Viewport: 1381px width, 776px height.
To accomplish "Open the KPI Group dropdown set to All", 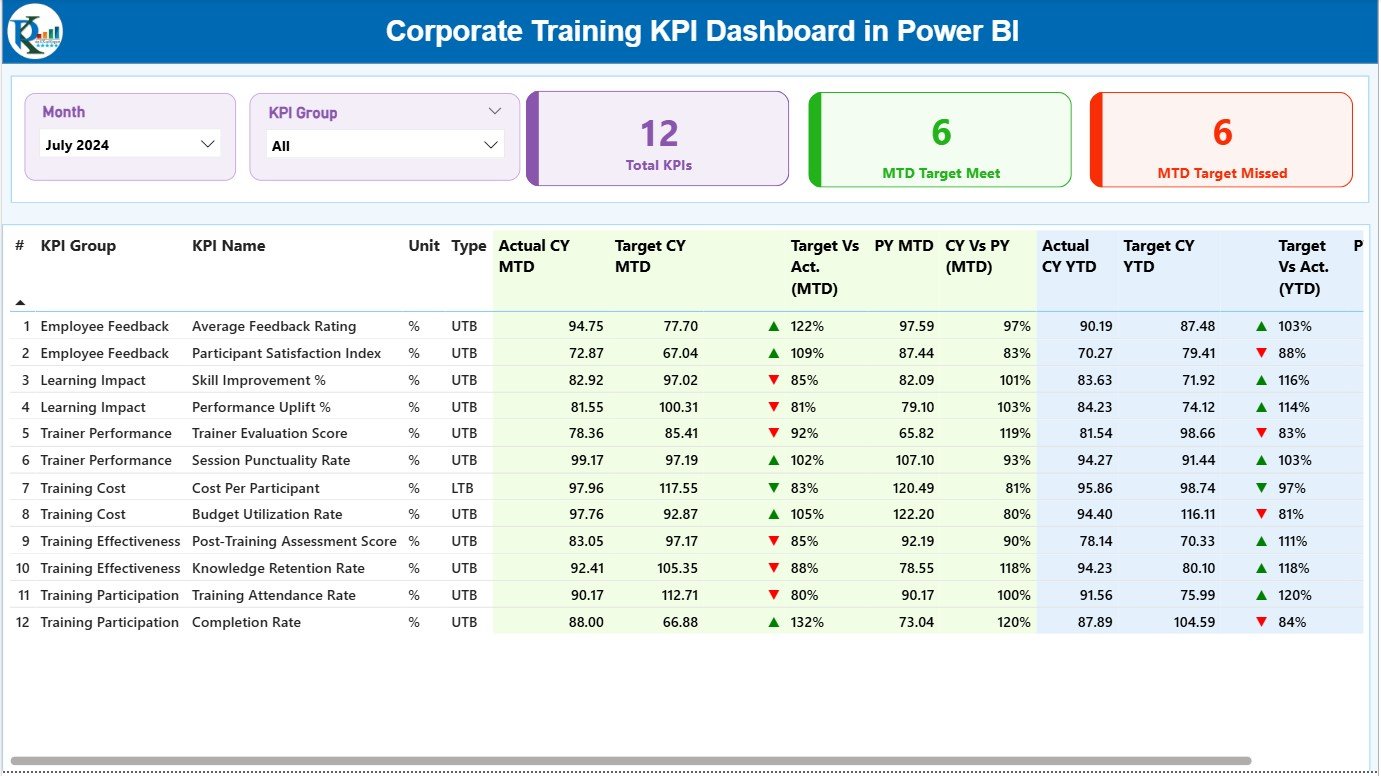I will [x=490, y=145].
